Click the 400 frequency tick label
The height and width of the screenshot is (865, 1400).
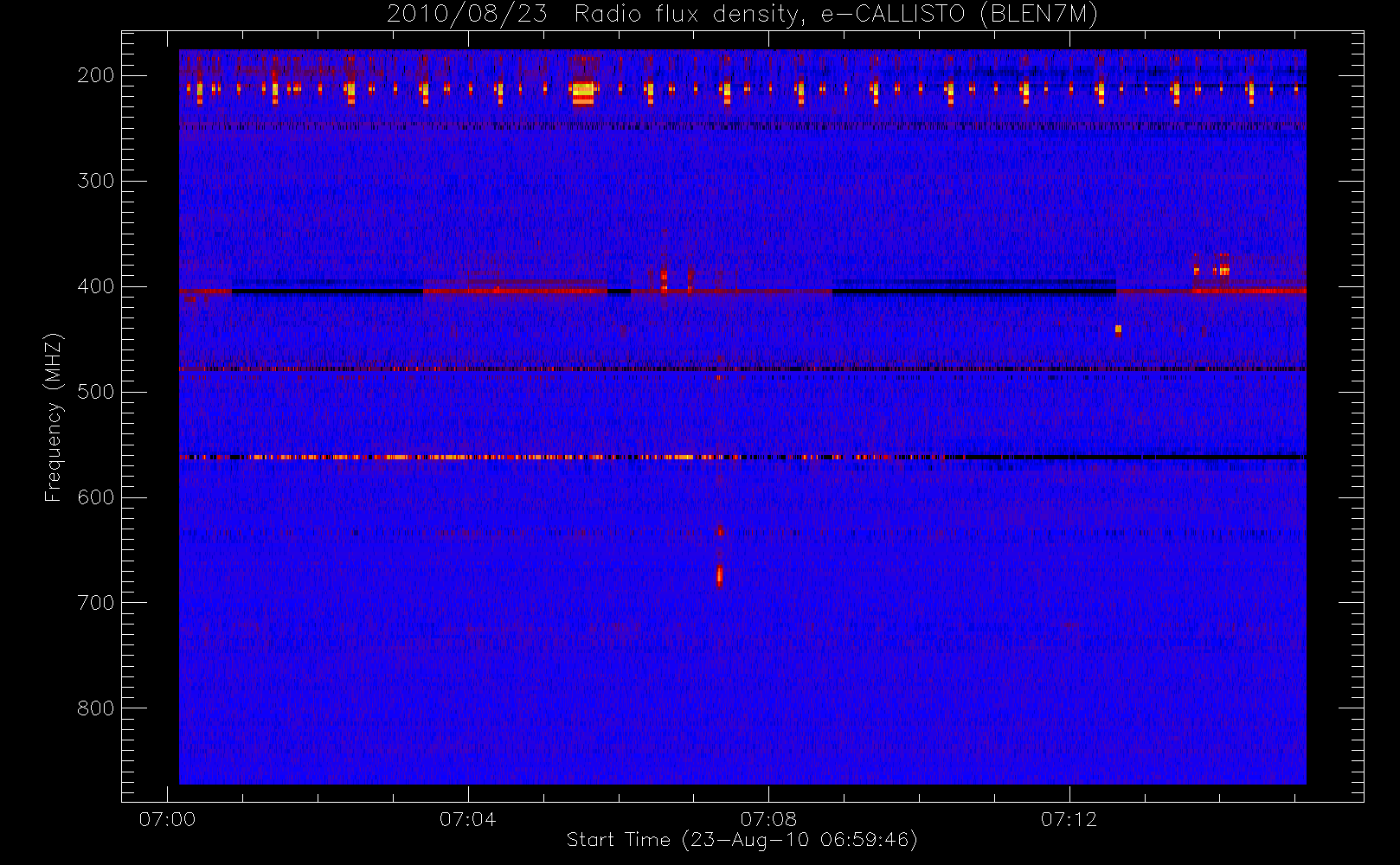(x=95, y=286)
